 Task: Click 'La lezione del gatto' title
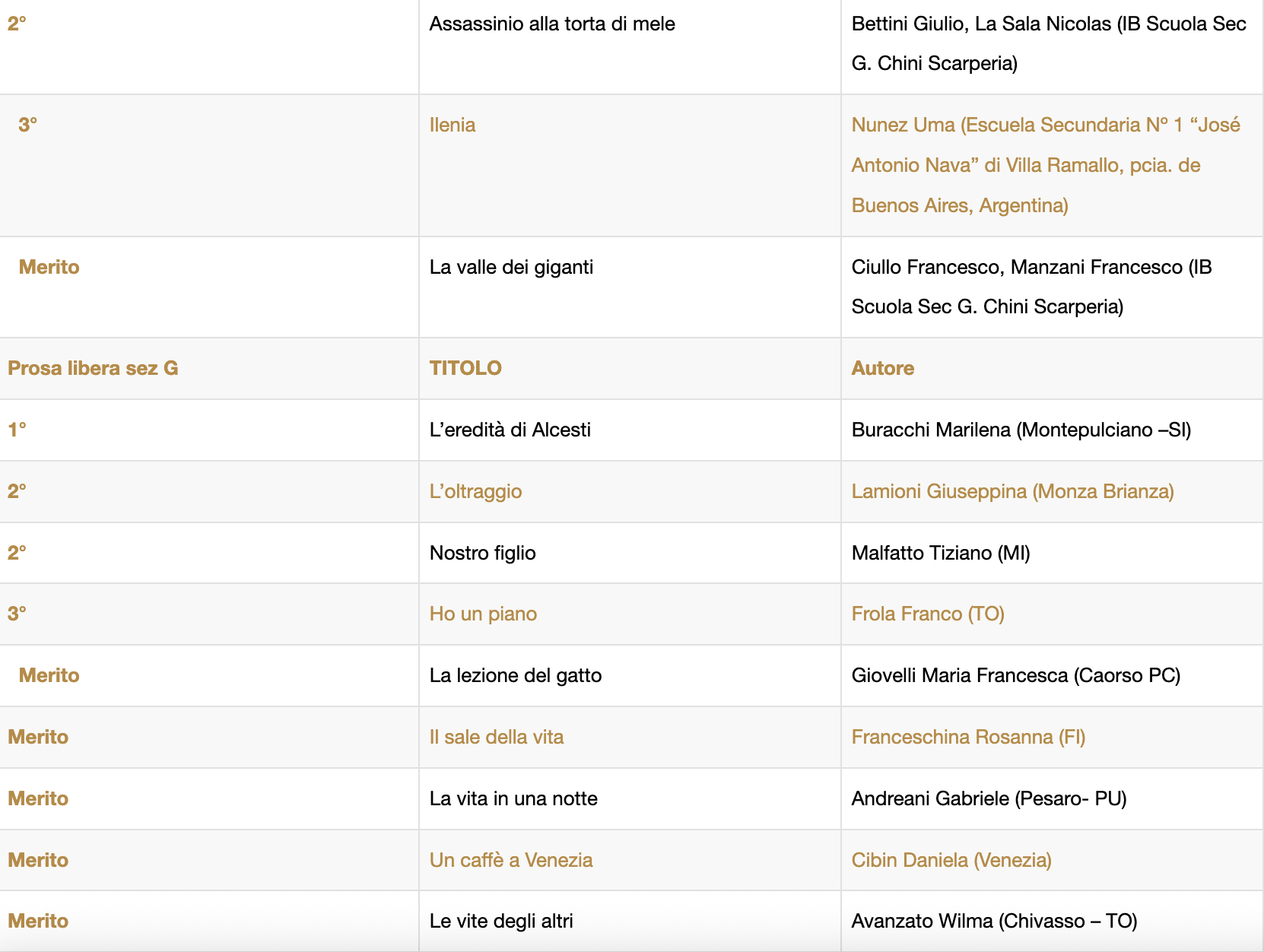[x=515, y=675]
